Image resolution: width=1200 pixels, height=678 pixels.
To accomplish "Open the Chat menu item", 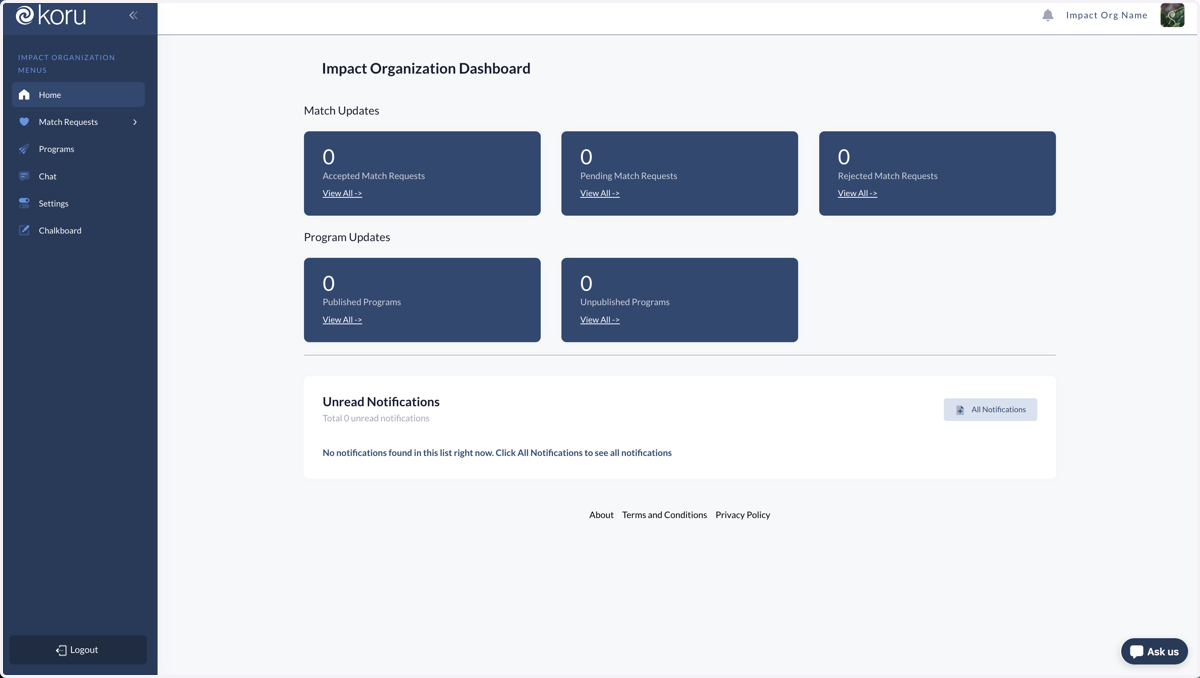I will point(78,176).
